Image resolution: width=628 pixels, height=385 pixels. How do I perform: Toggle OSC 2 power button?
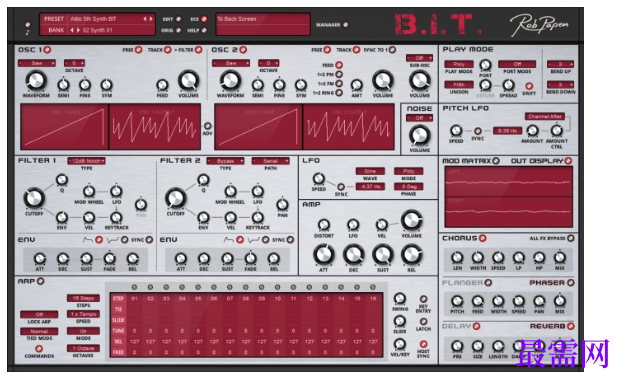243,50
